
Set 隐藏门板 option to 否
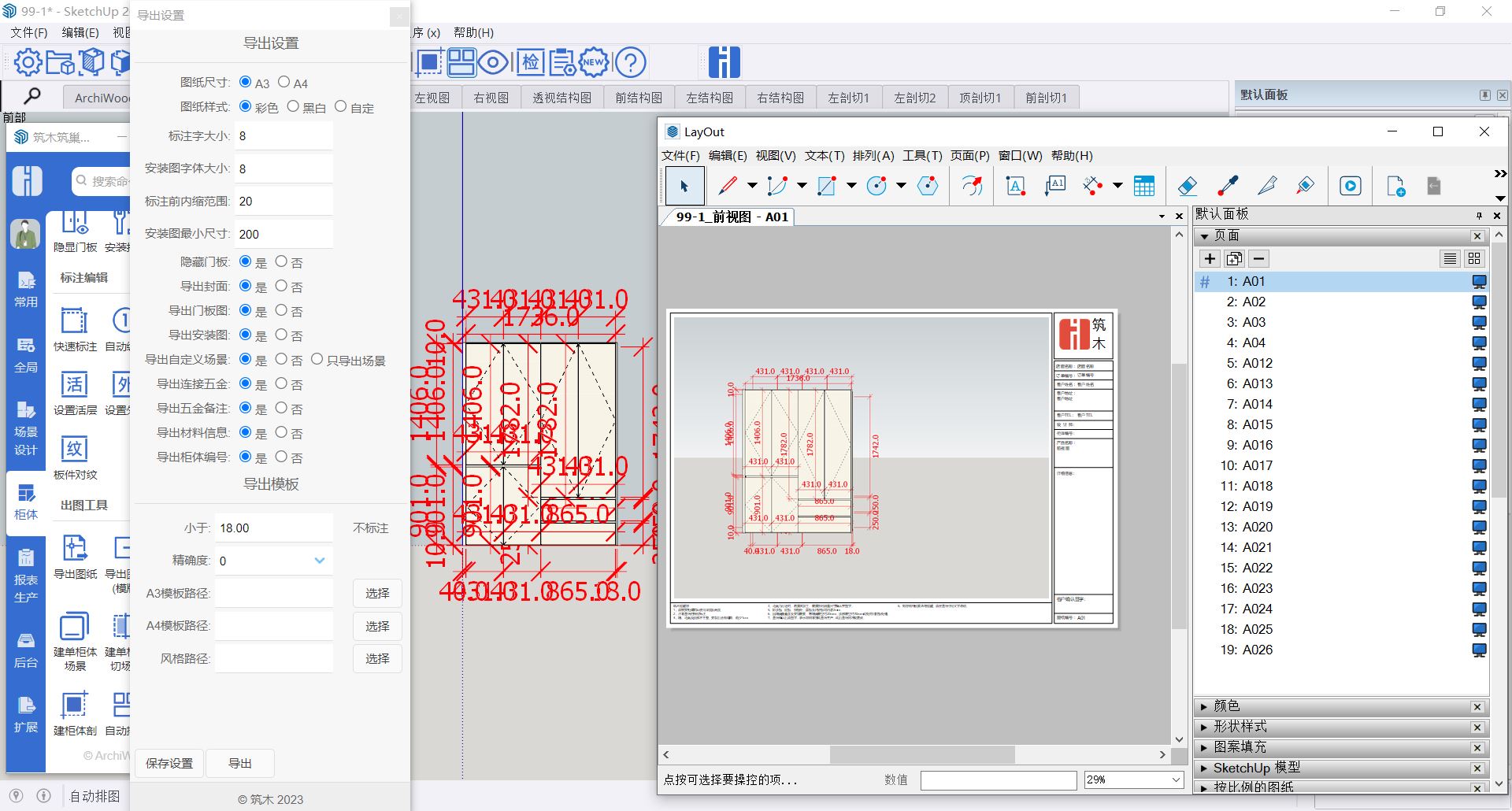[281, 261]
